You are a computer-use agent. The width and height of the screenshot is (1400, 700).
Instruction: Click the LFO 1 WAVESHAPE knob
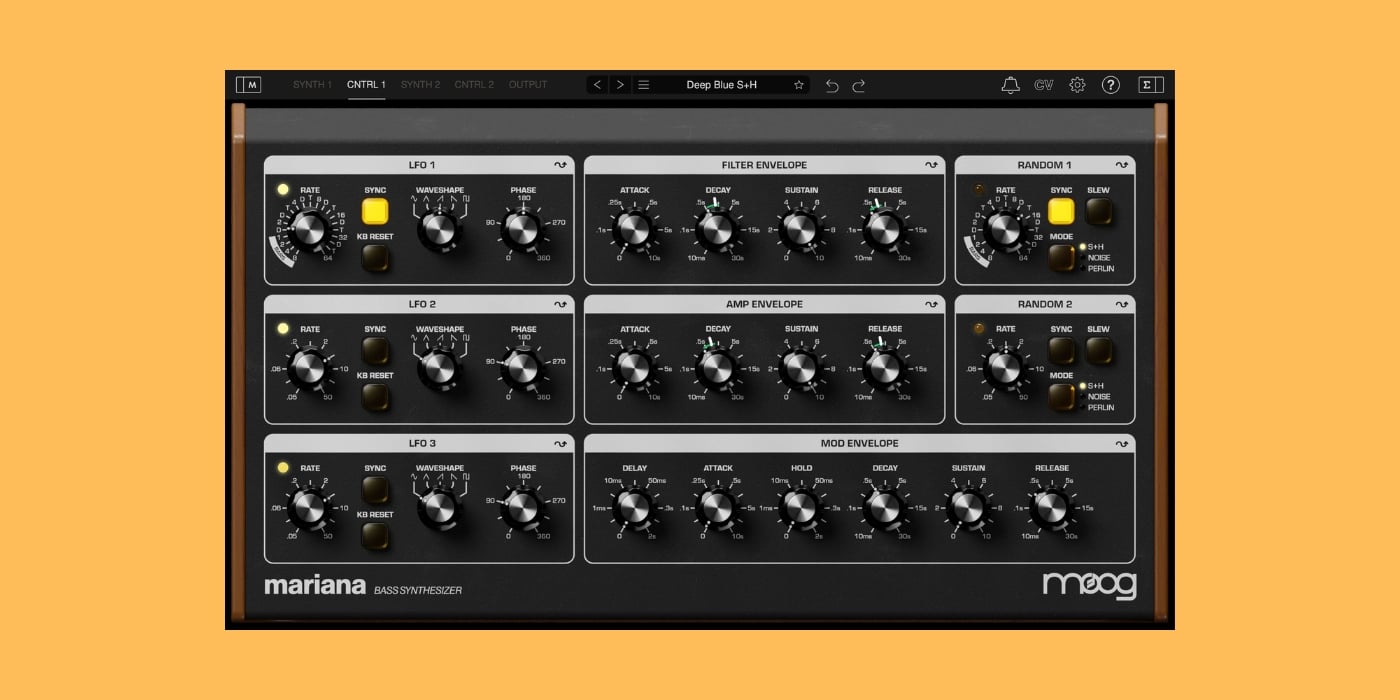439,230
